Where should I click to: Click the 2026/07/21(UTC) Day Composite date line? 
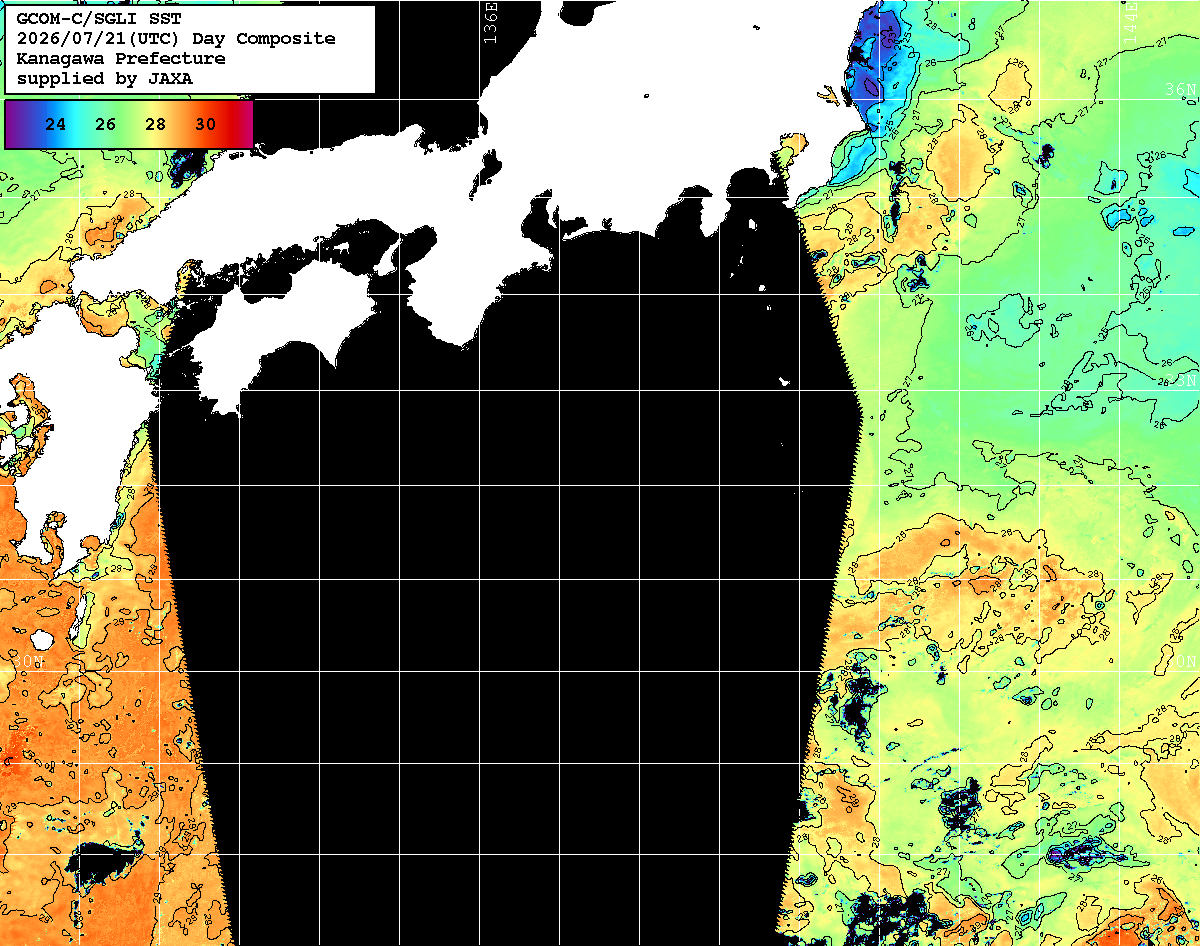point(176,38)
